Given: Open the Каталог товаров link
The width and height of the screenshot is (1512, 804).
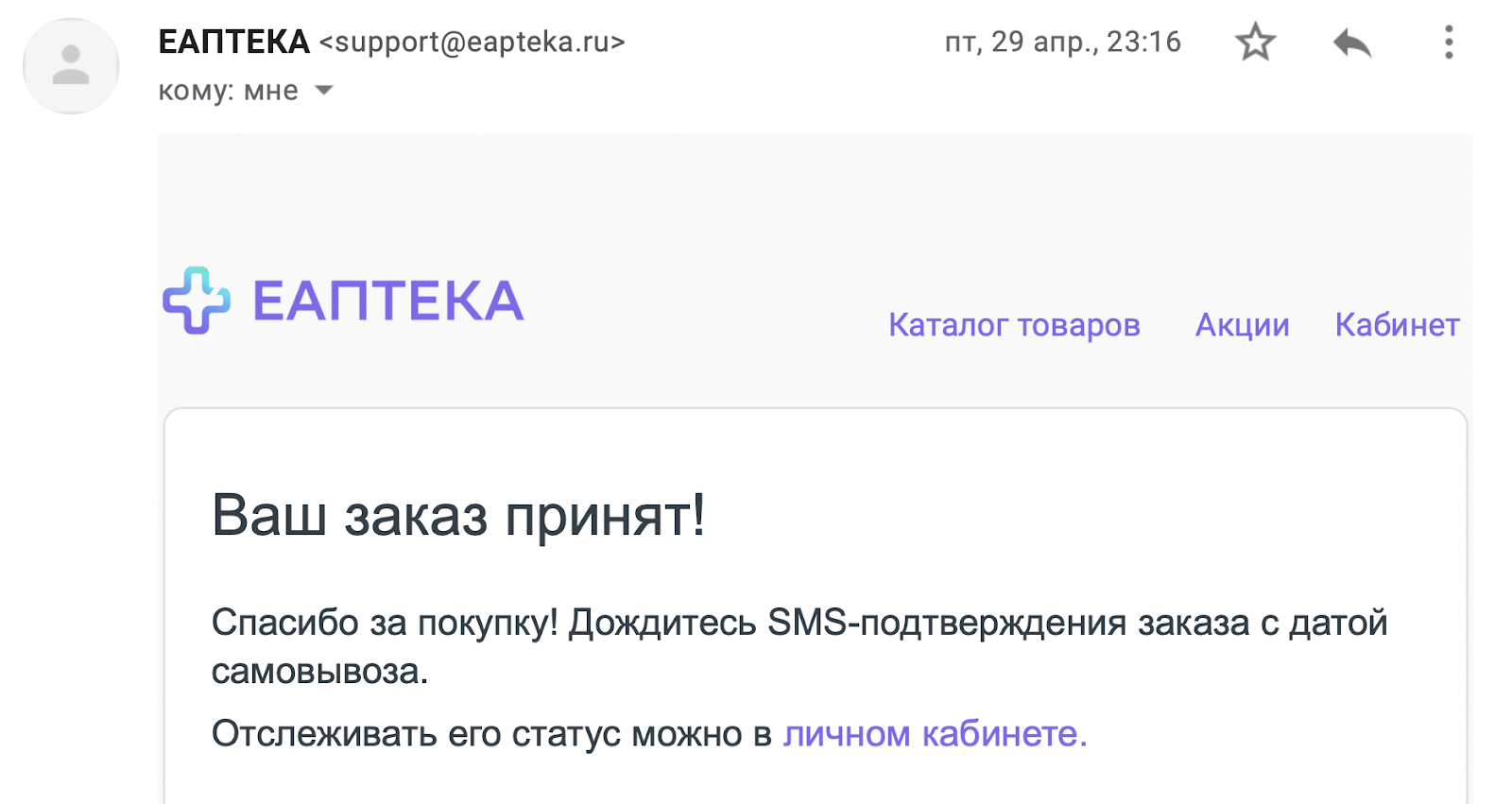Looking at the screenshot, I should point(1014,325).
